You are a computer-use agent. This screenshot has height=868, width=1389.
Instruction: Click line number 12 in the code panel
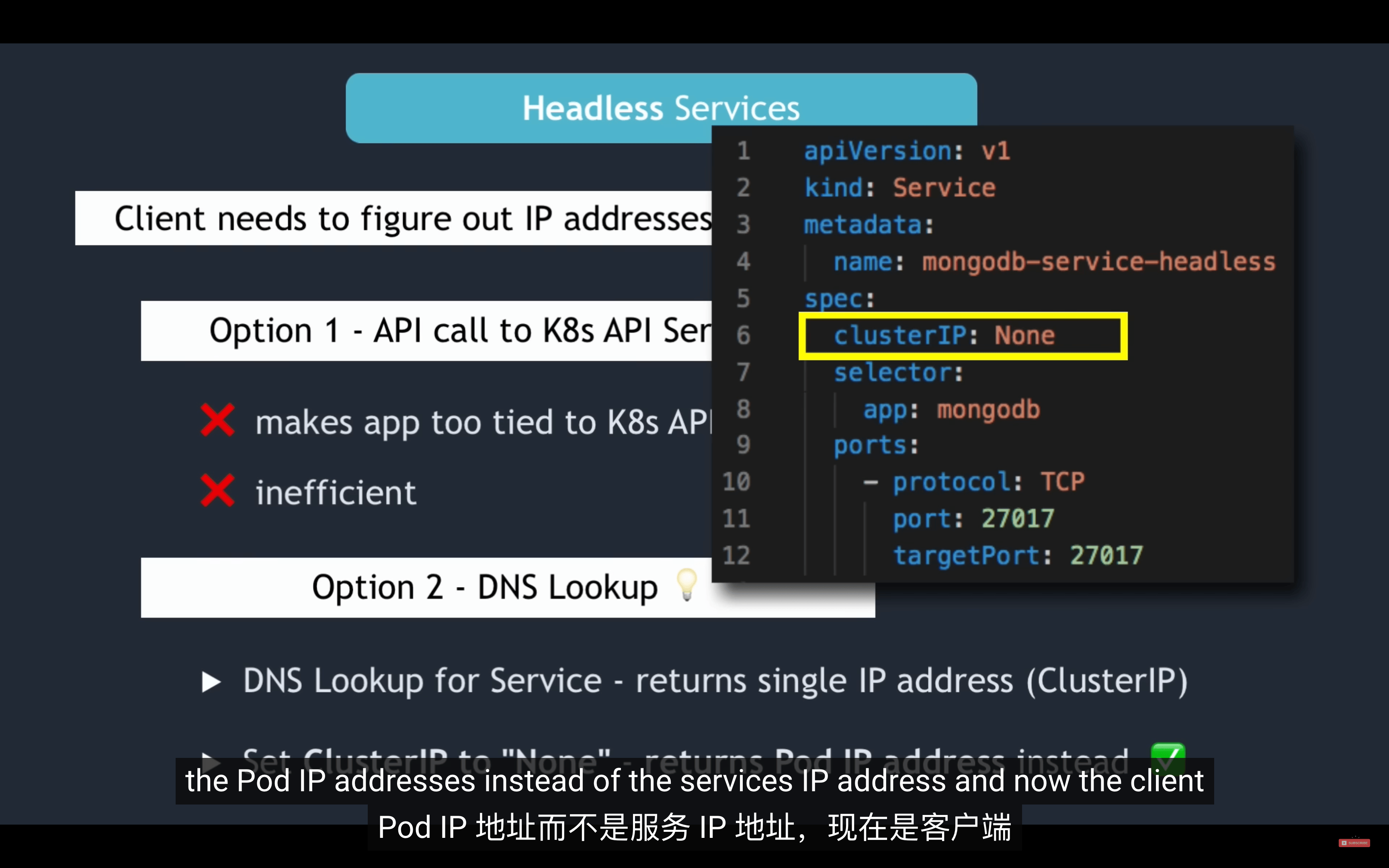click(x=736, y=555)
